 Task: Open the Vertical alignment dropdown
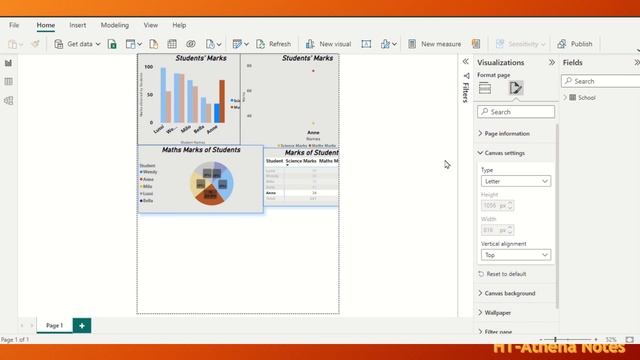516,255
